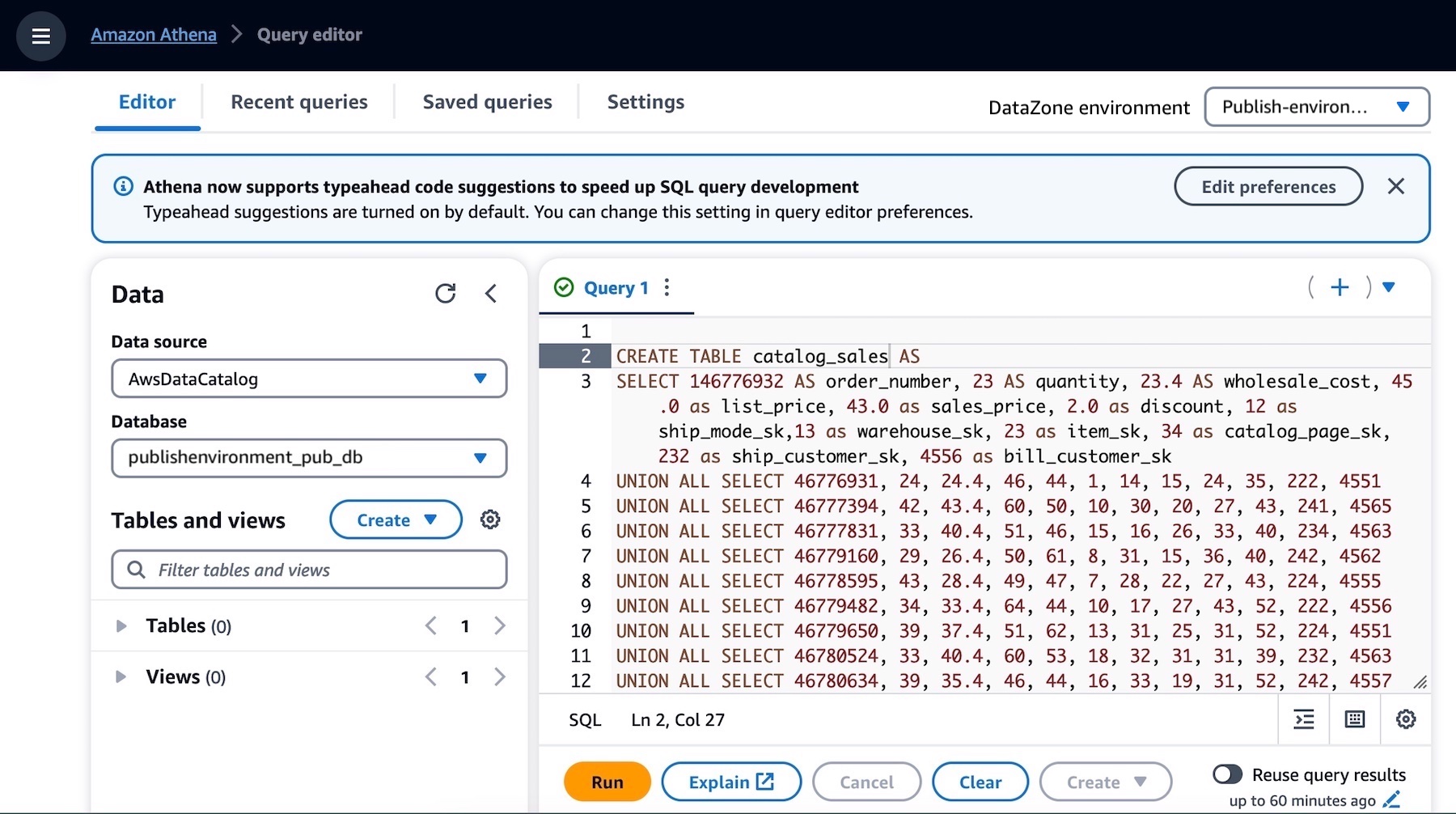The image size is (1456, 814).
Task: Open Query 1 tab options menu
Action: (667, 287)
